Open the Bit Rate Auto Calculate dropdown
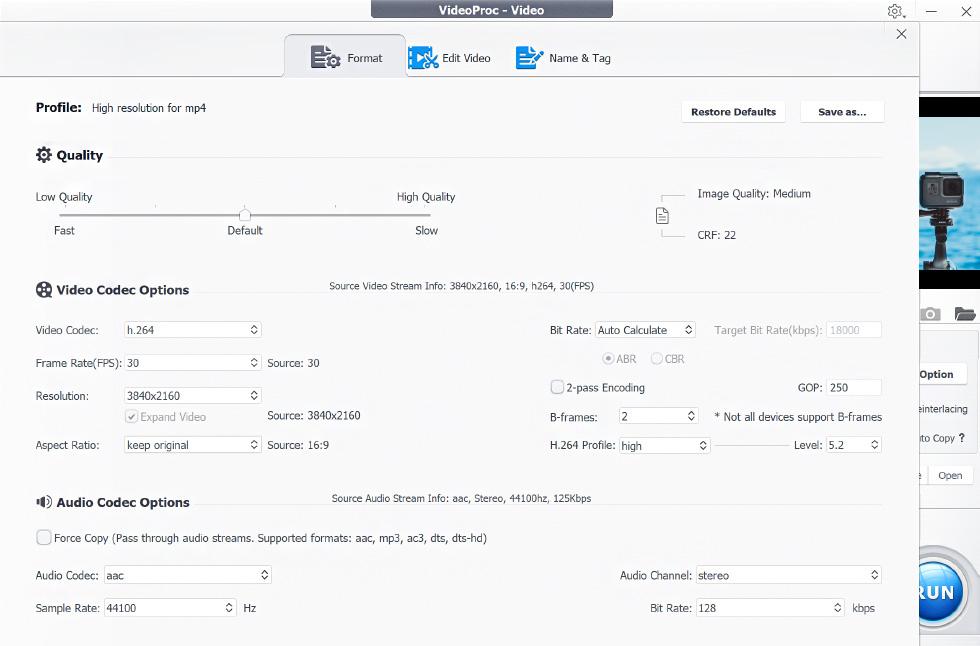The height and width of the screenshot is (646, 980). pos(645,330)
